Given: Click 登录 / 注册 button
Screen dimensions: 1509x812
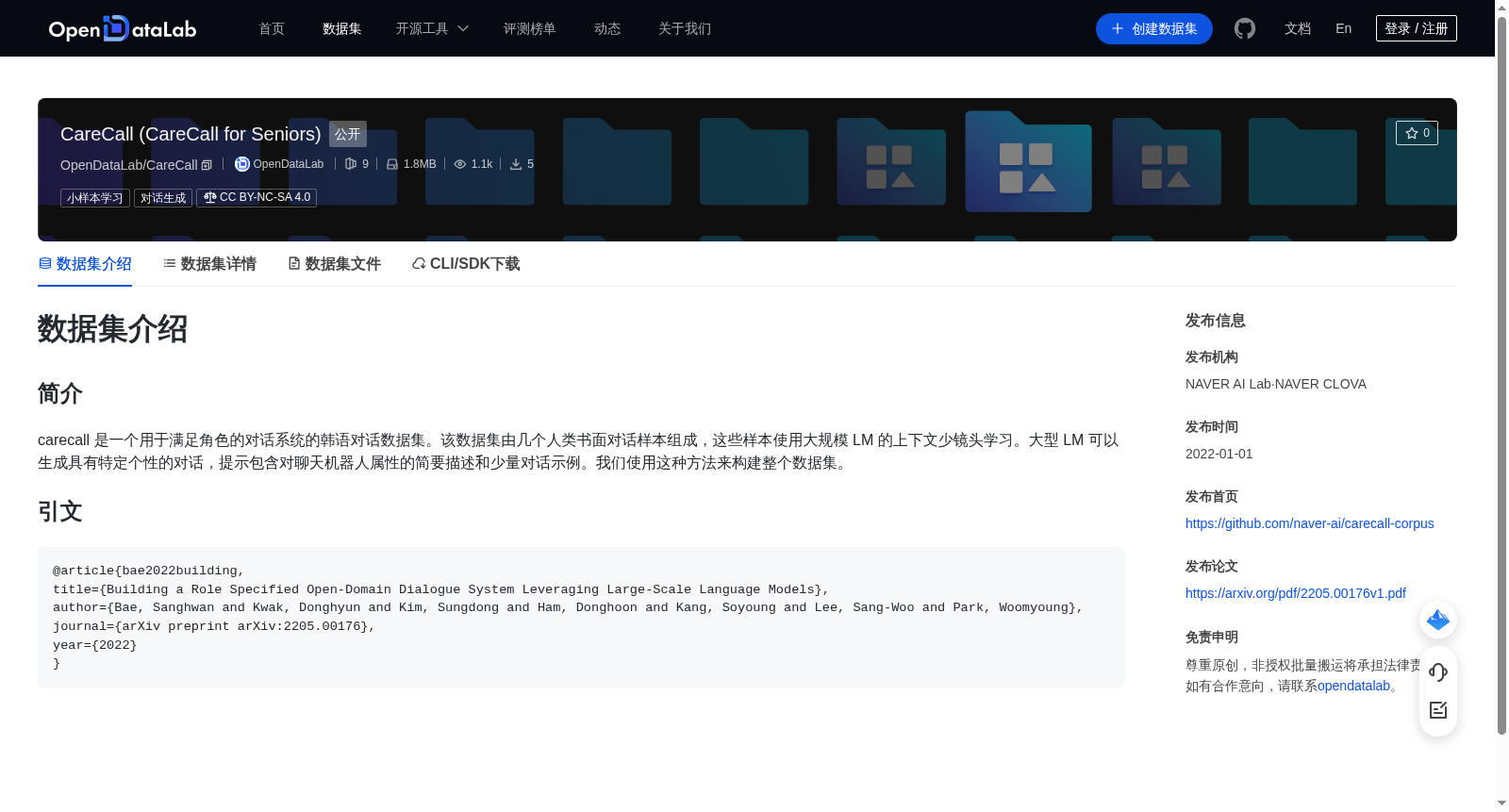Looking at the screenshot, I should 1417,28.
